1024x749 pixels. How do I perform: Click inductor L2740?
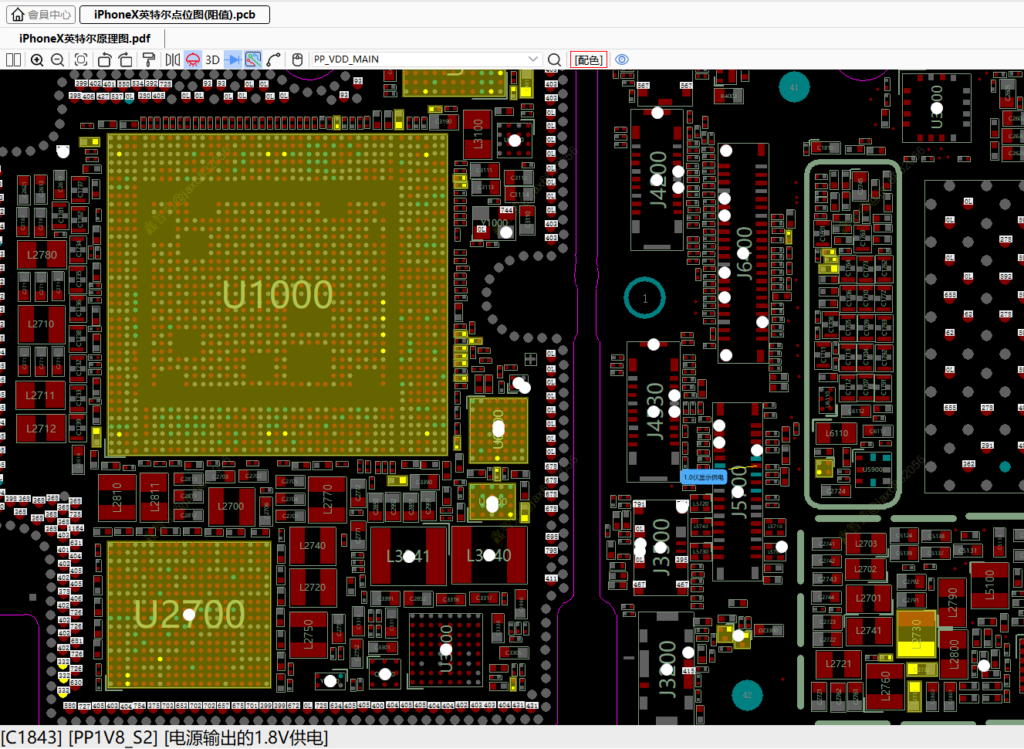[313, 546]
